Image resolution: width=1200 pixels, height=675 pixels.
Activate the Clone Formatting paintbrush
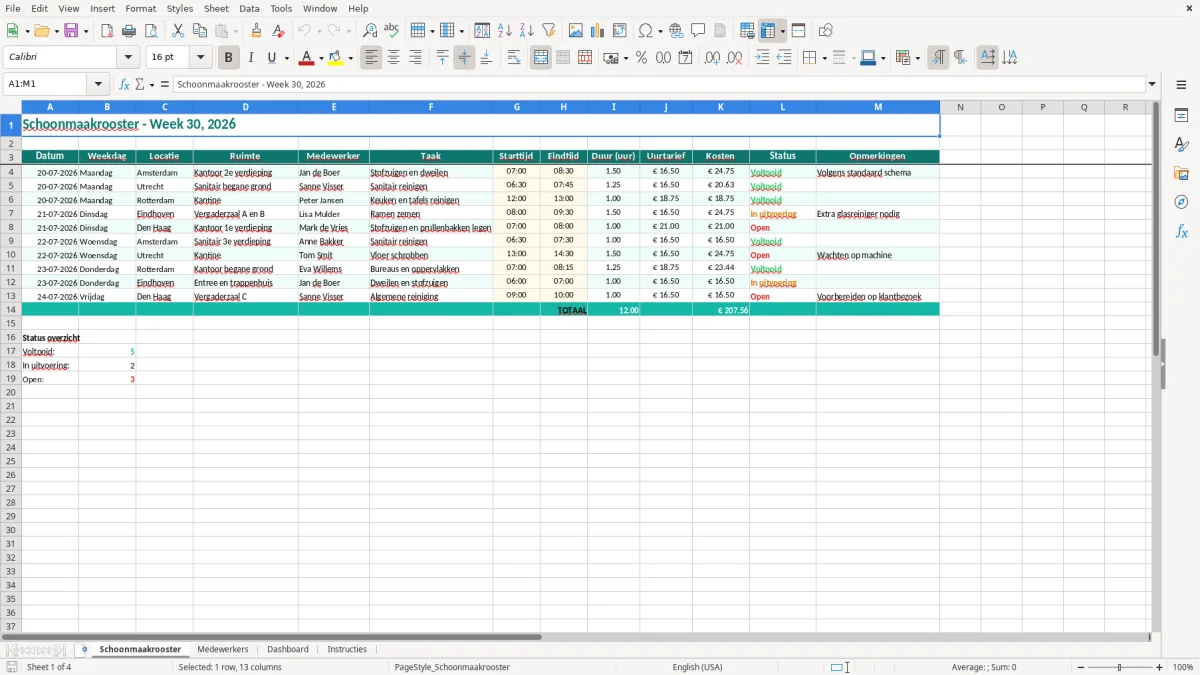coord(256,31)
